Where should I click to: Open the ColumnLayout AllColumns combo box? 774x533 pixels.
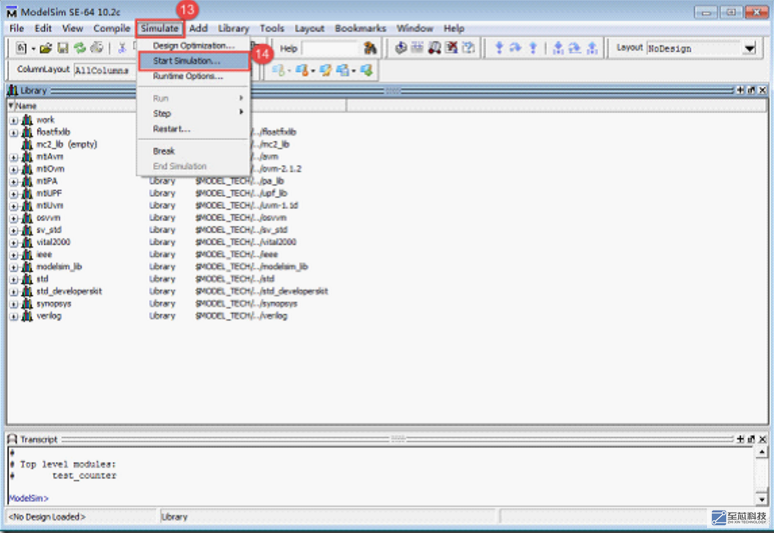(x=105, y=70)
